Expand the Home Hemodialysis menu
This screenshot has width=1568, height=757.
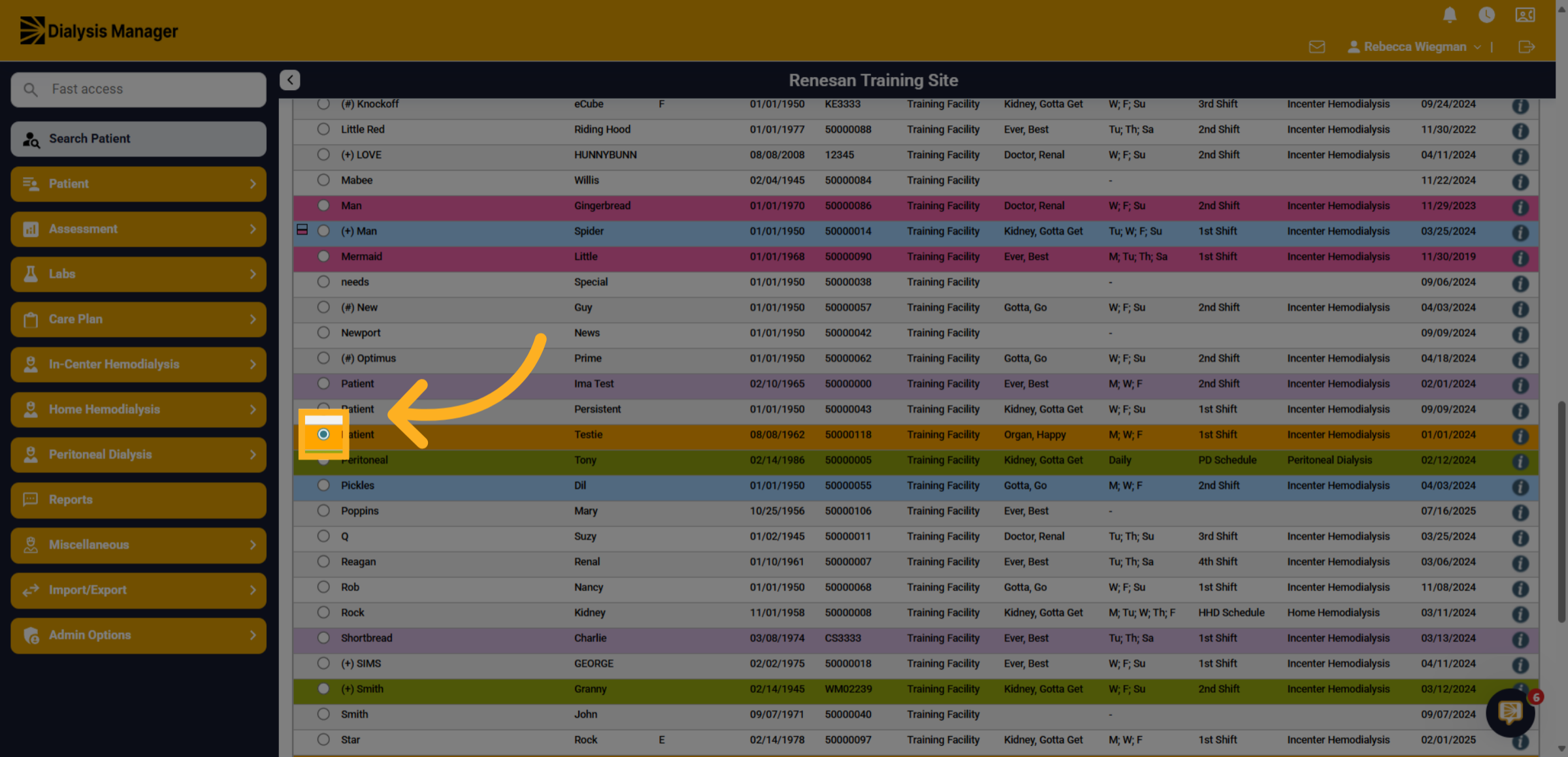click(139, 410)
